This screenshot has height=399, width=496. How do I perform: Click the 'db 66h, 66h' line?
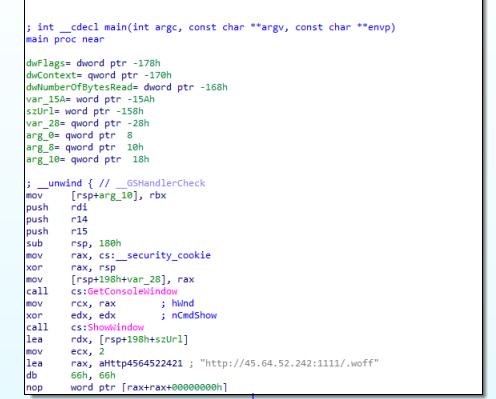click(71, 375)
